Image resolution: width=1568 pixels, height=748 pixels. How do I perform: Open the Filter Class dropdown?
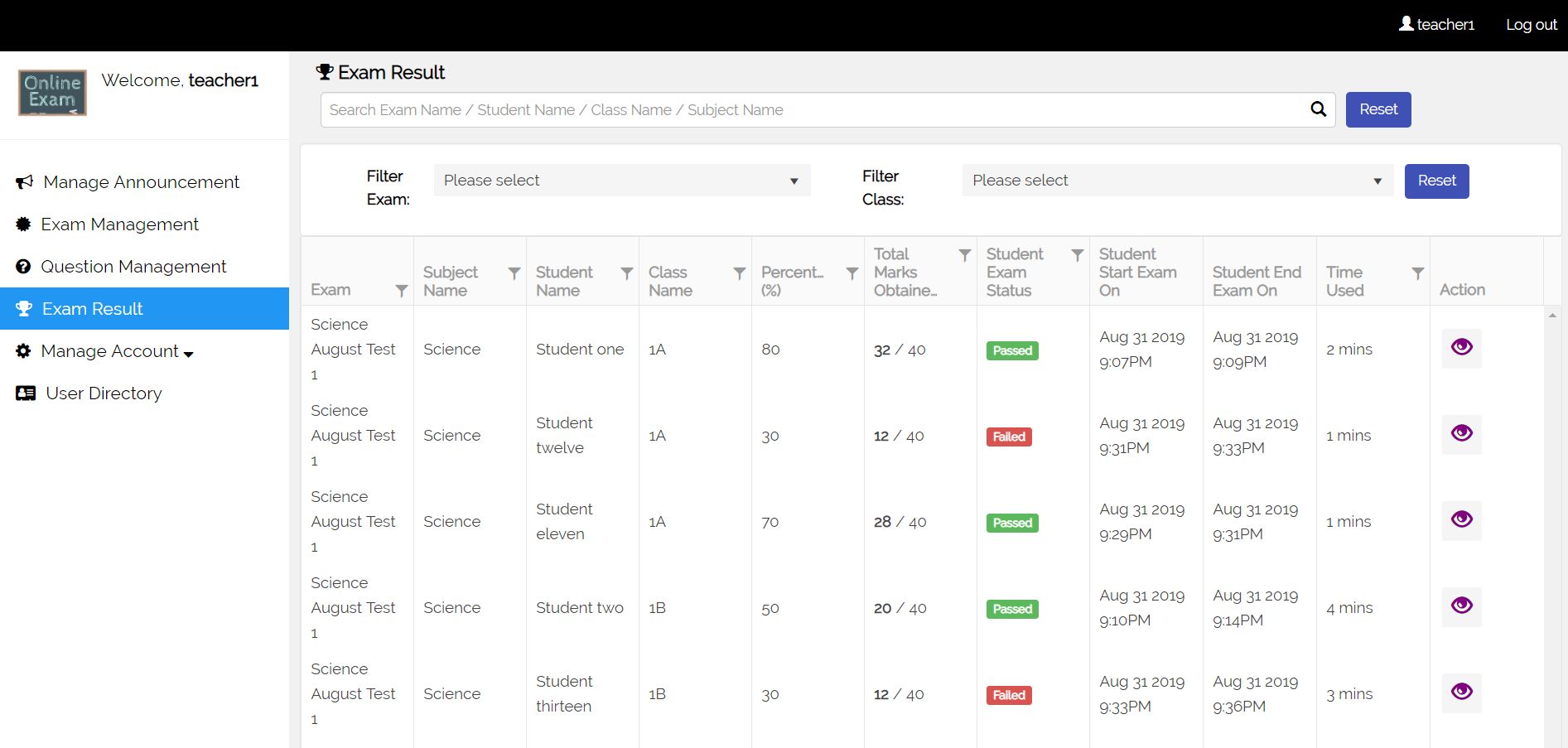tap(1177, 181)
